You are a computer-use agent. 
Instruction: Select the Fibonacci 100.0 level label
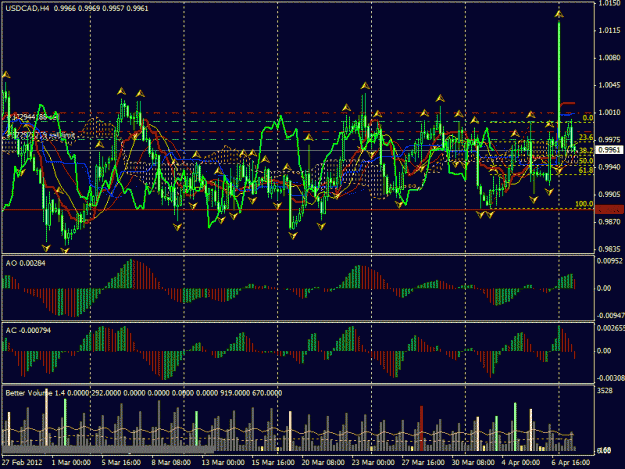pos(584,204)
